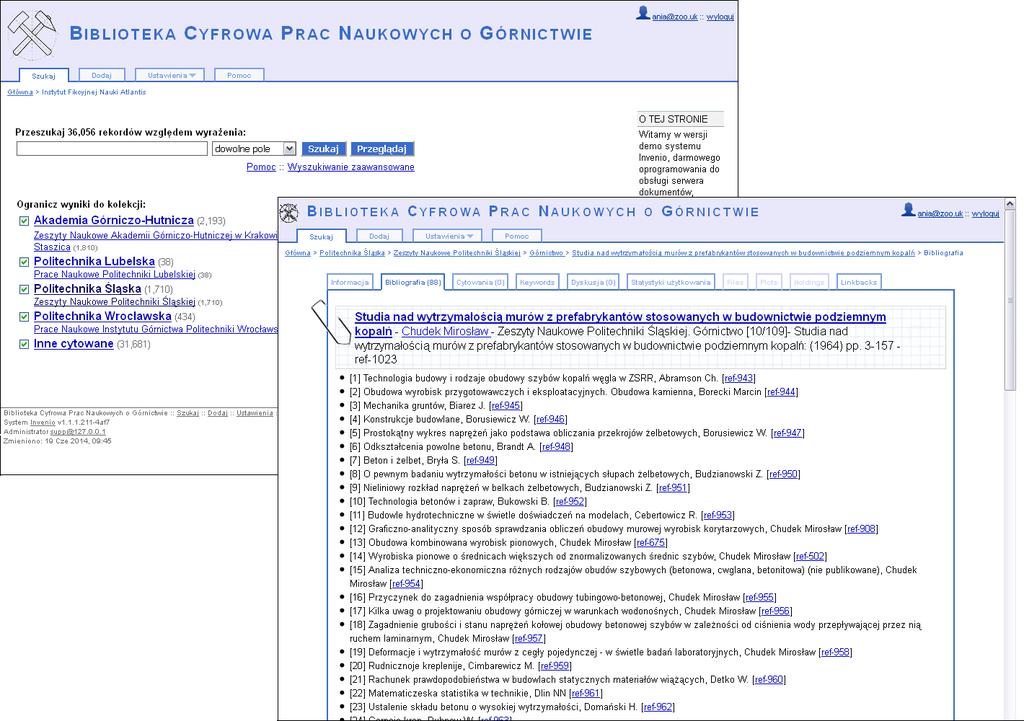Image resolution: width=1024 pixels, height=721 pixels.
Task: Click the wyloguj link in back window
Action: [720, 17]
